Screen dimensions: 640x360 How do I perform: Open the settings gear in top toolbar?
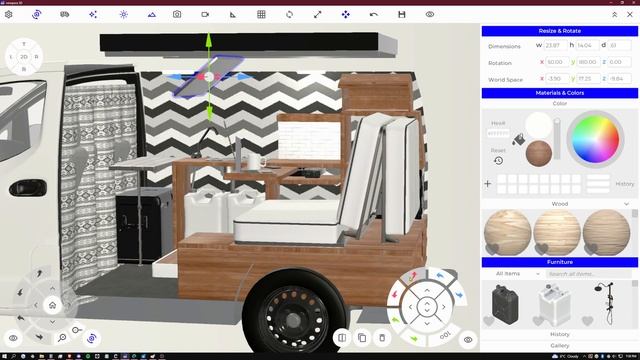pyautogui.click(x=9, y=14)
